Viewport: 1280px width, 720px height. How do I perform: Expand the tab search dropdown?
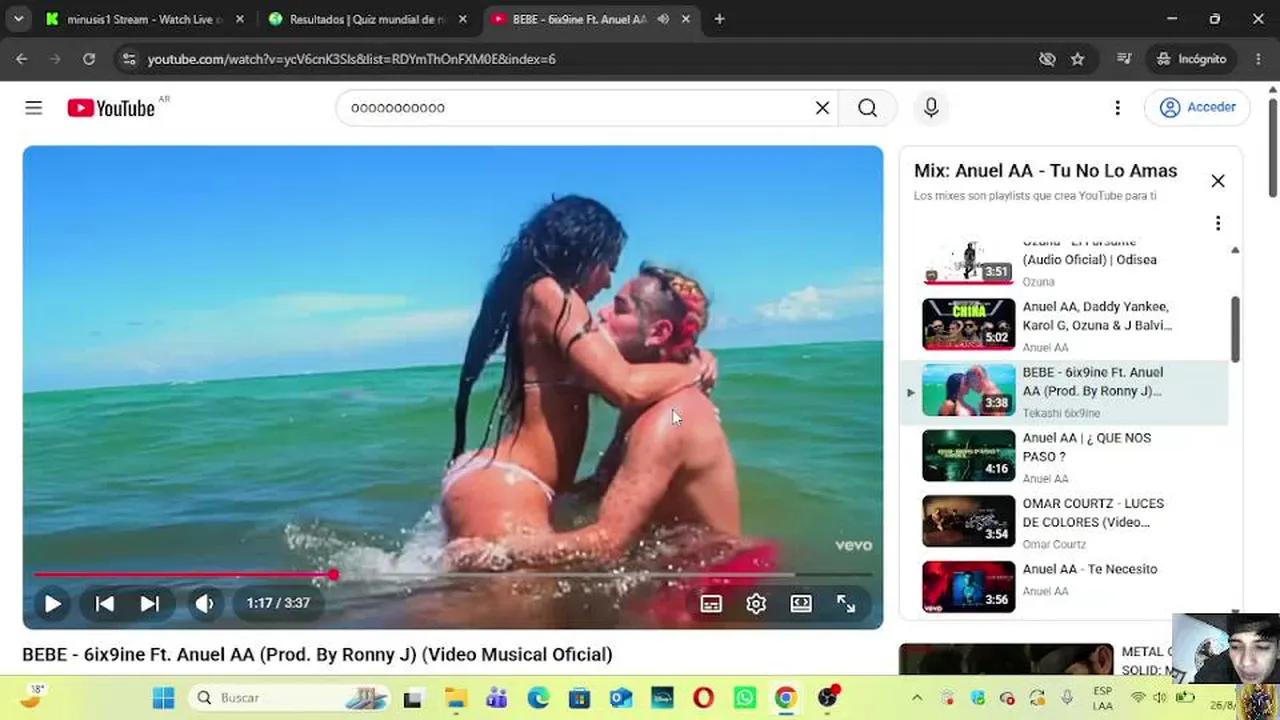point(18,19)
